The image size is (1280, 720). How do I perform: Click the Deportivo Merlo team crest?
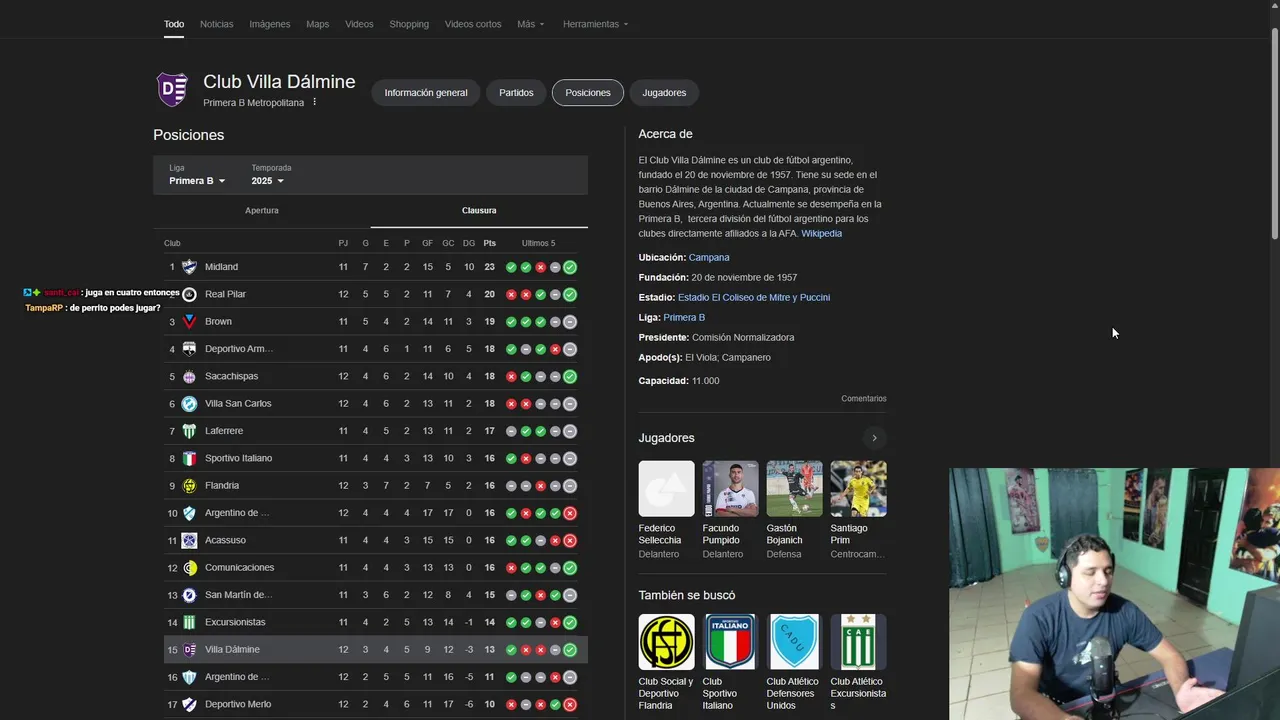pyautogui.click(x=189, y=704)
